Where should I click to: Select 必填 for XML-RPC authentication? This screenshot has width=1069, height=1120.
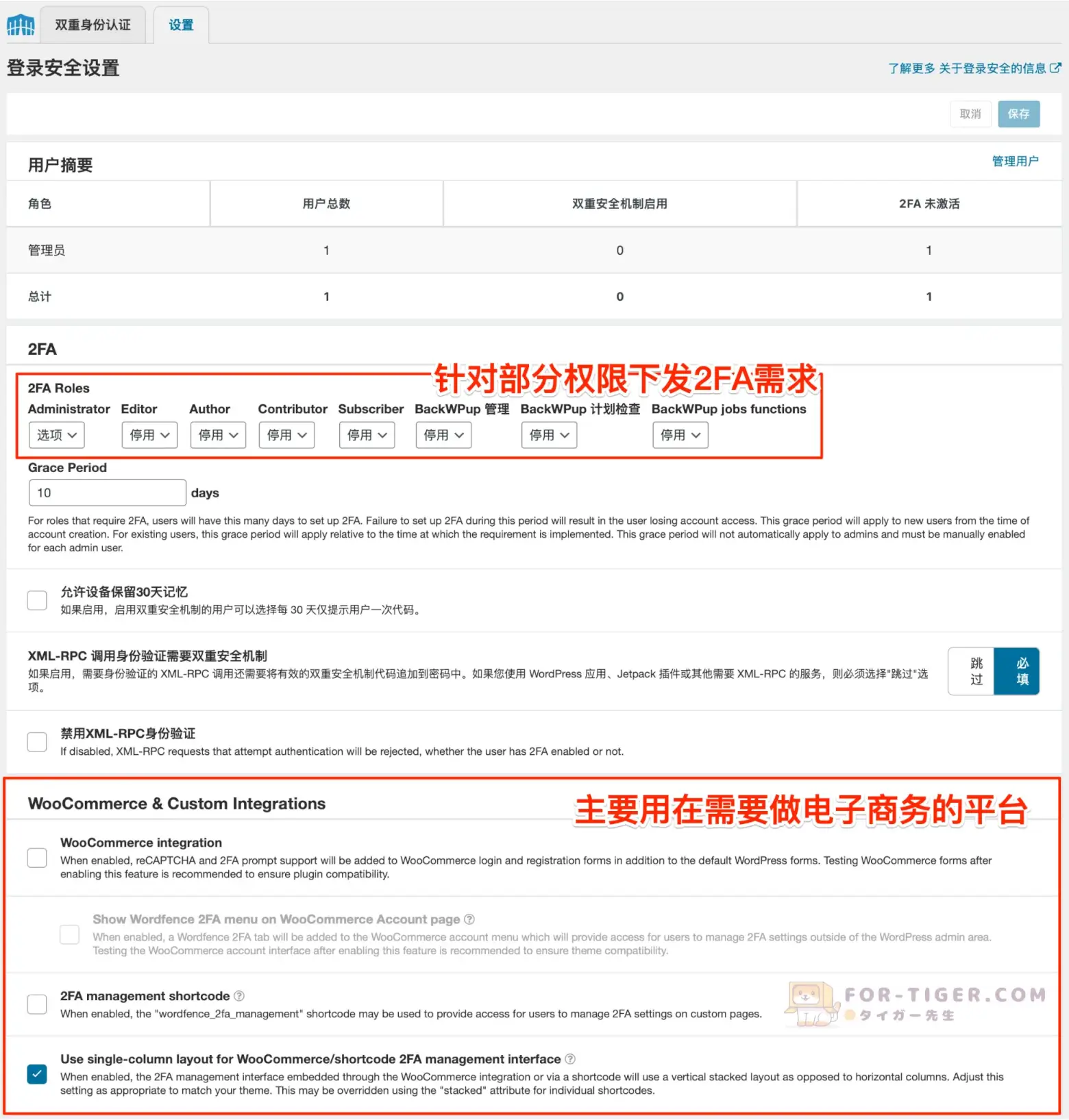(1017, 671)
